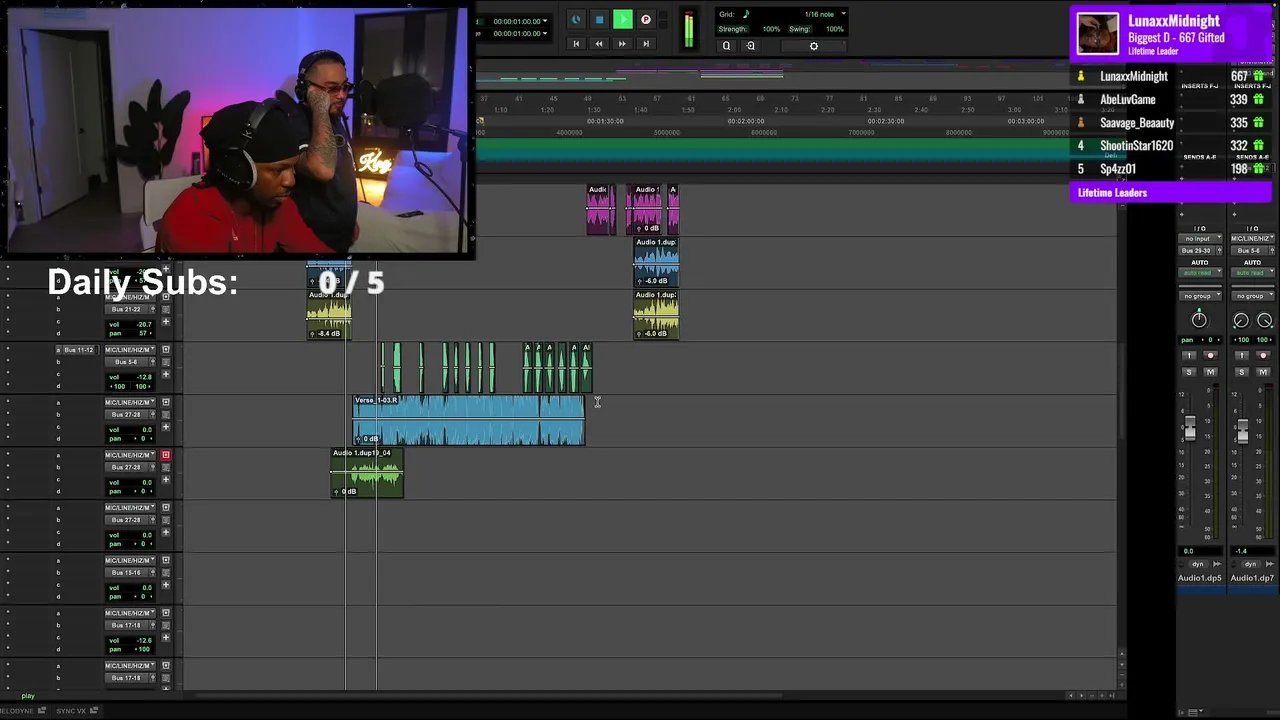This screenshot has height=720, width=1280.
Task: Click the -12.8 volume value in edit window
Action: (x=145, y=377)
